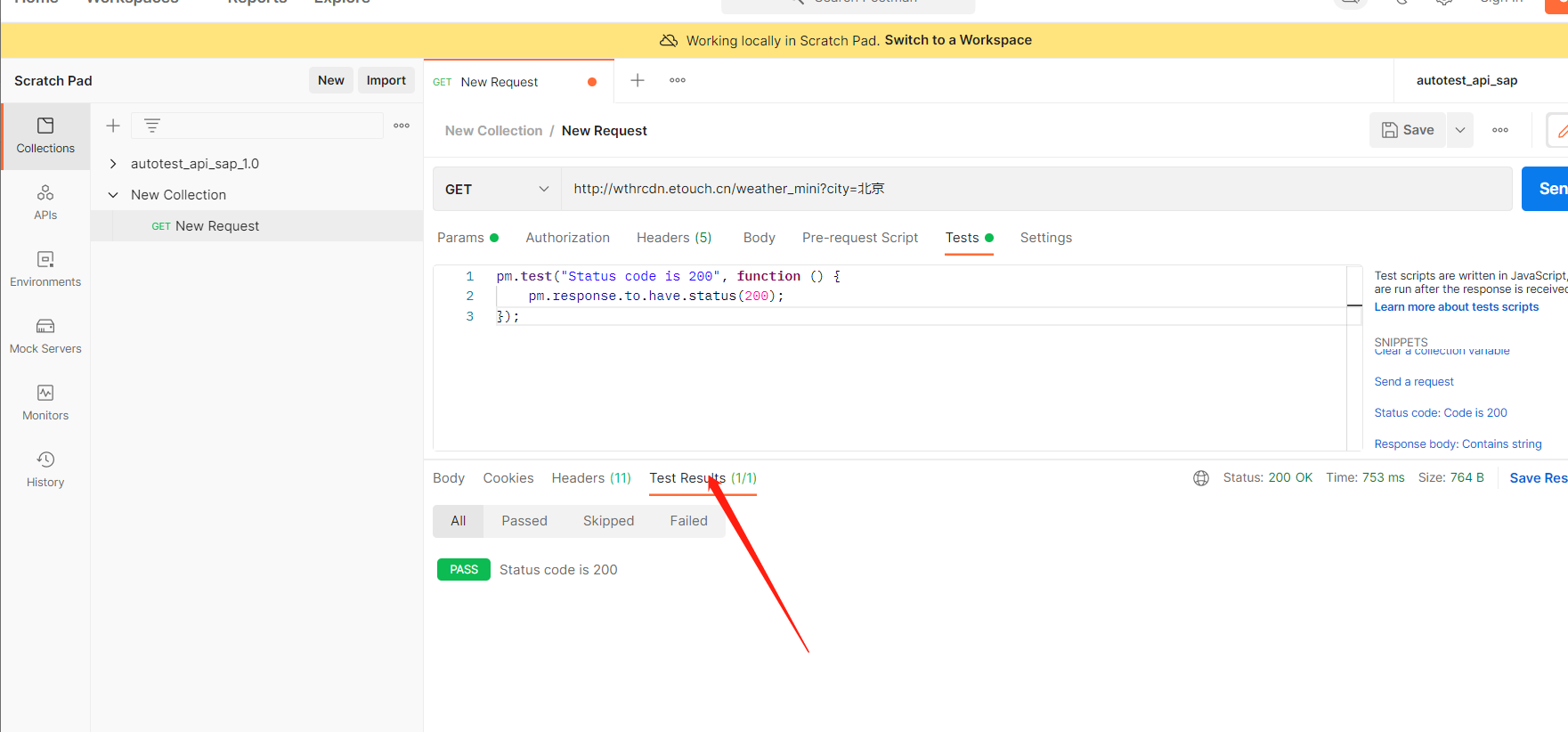Click the cloud icon in the Scratch Pad banner
This screenshot has width=1568, height=732.
pyautogui.click(x=669, y=40)
